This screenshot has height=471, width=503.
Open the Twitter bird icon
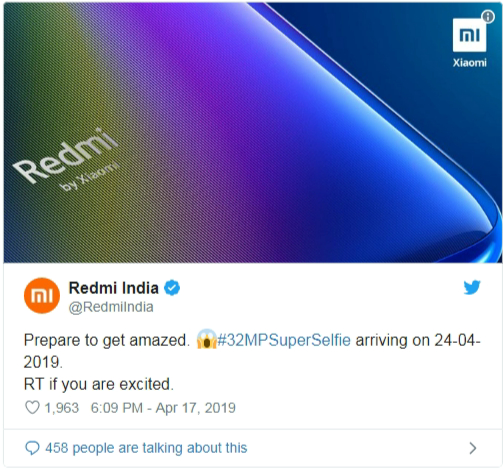point(472,287)
